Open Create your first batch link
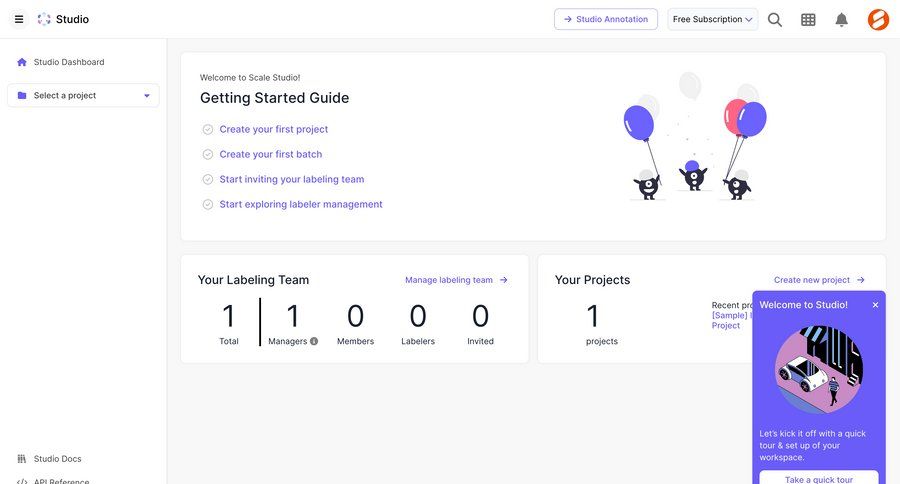 (271, 154)
